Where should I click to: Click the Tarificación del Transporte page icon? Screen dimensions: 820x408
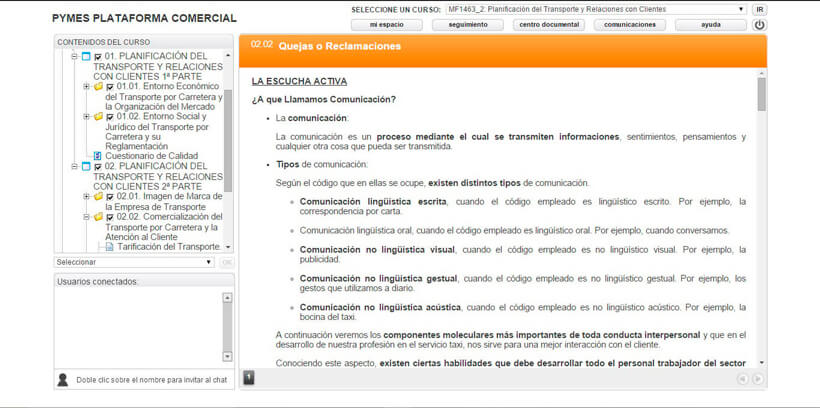click(x=109, y=246)
